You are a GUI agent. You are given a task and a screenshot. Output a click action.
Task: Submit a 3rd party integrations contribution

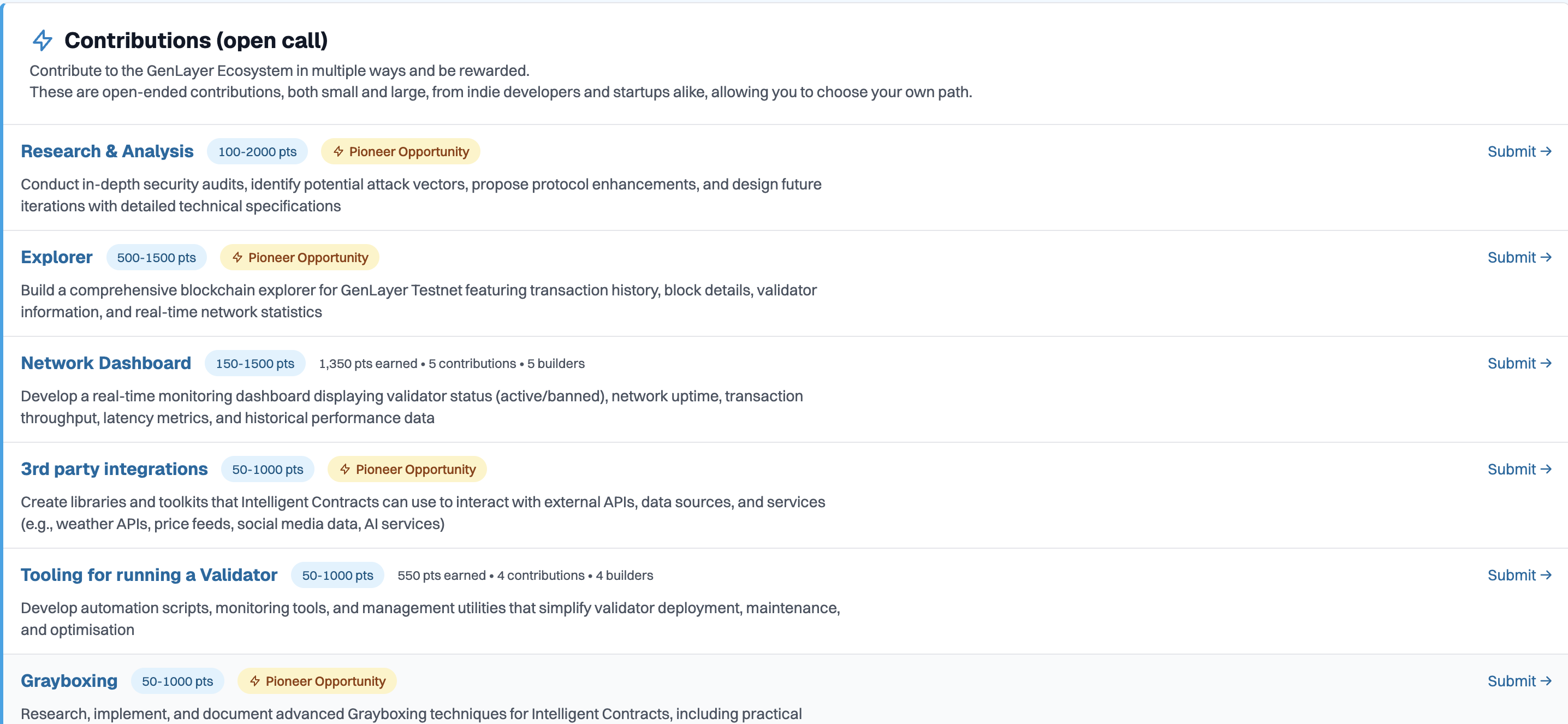(x=1511, y=470)
